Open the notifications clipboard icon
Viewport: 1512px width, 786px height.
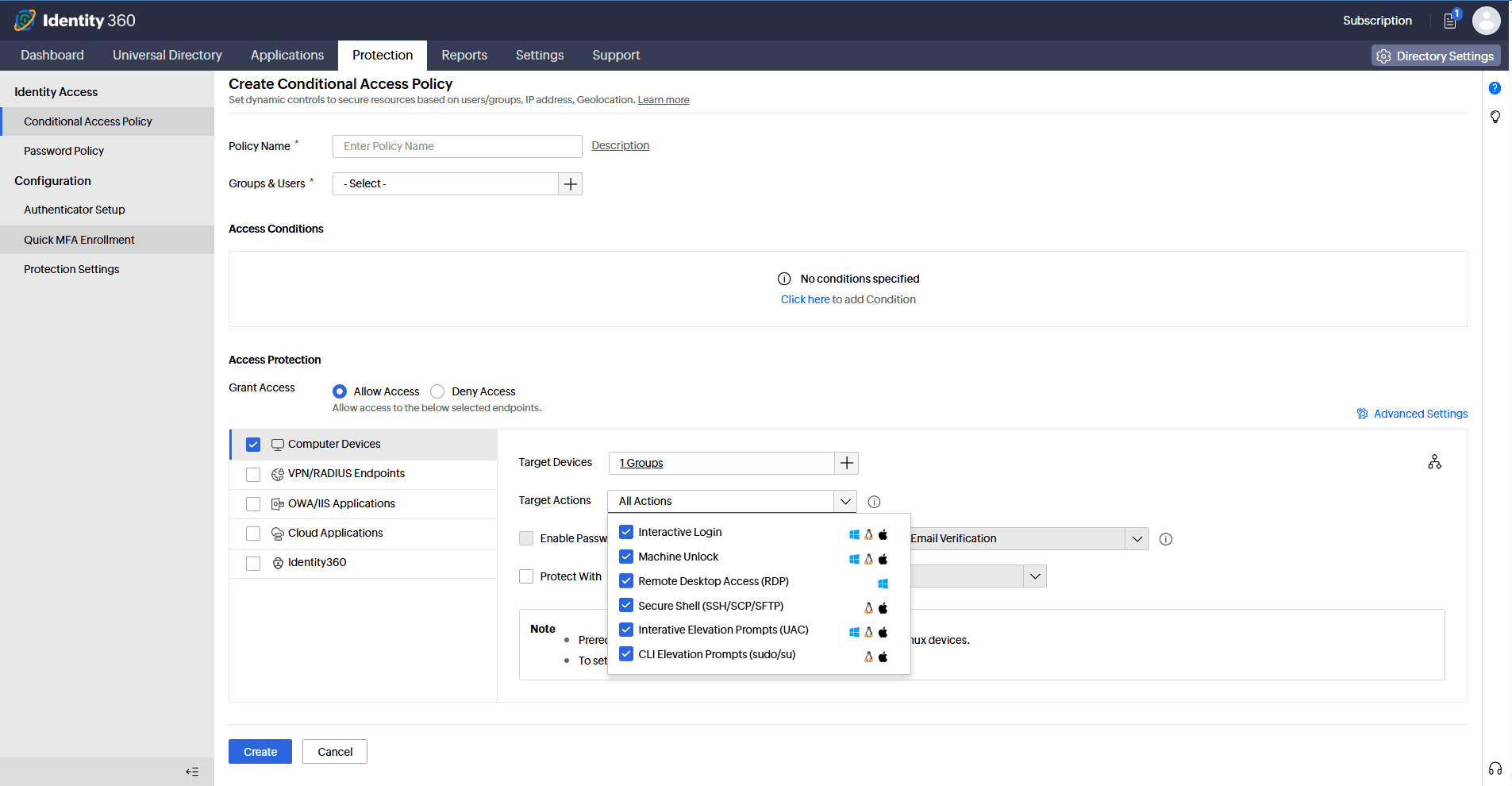(x=1451, y=20)
